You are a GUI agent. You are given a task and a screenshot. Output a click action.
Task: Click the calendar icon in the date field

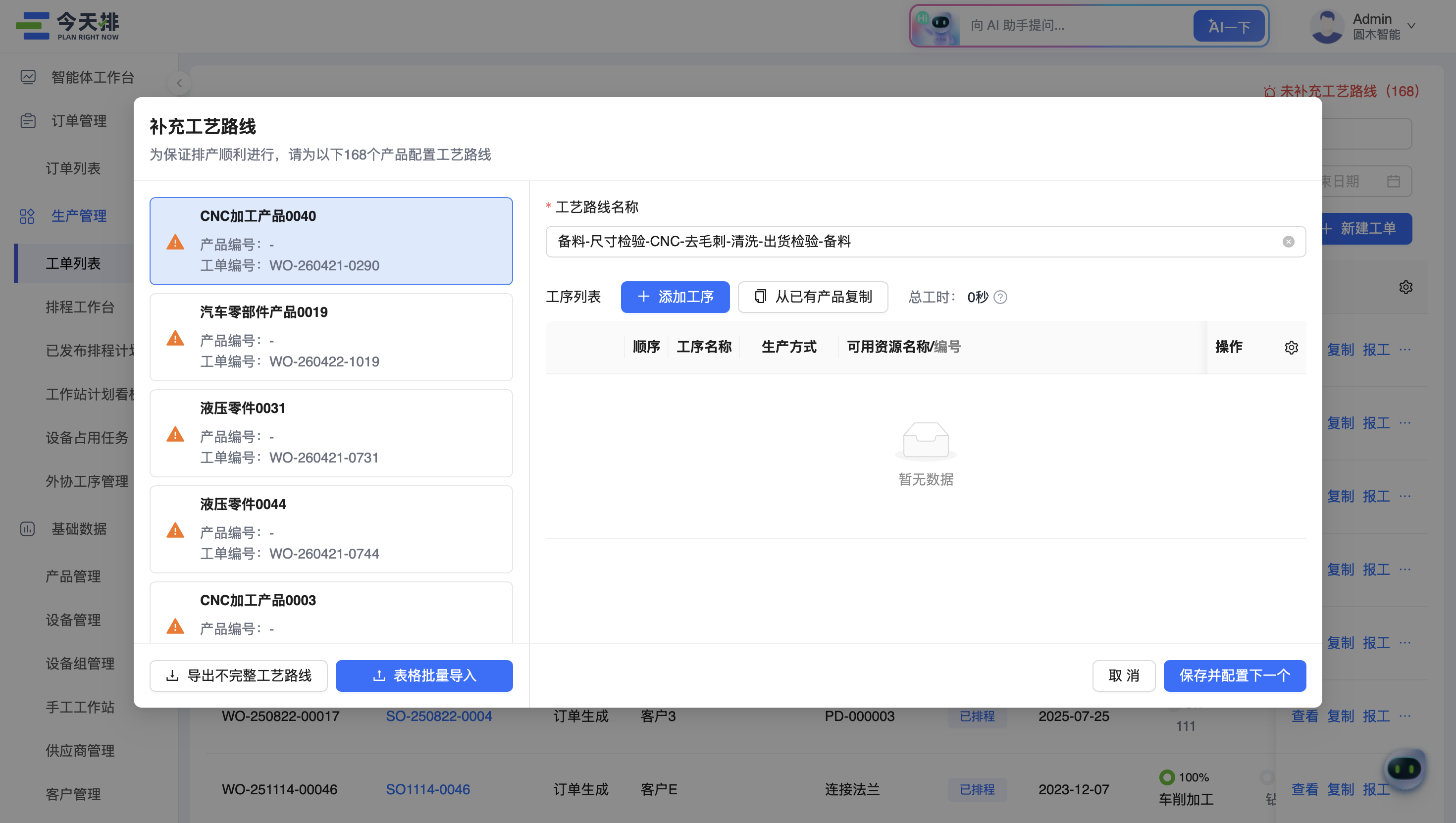pyautogui.click(x=1393, y=181)
